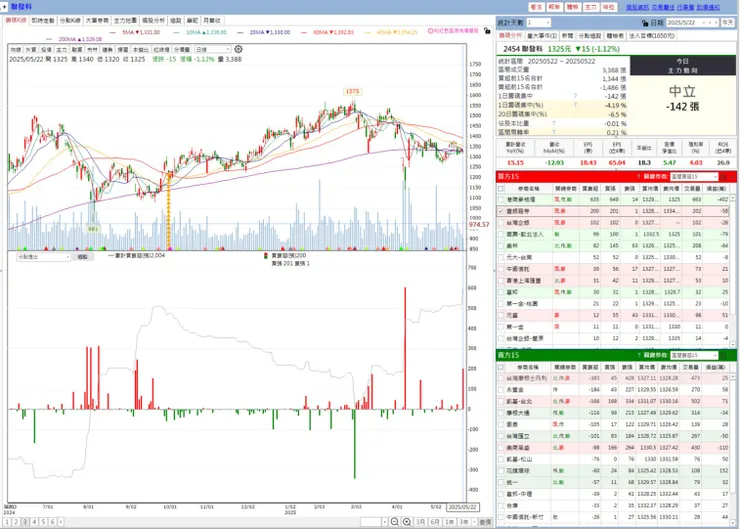This screenshot has height=529, width=740.
Task: Tick checkbox for 統一 seller row
Action: pyautogui.click(x=501, y=482)
